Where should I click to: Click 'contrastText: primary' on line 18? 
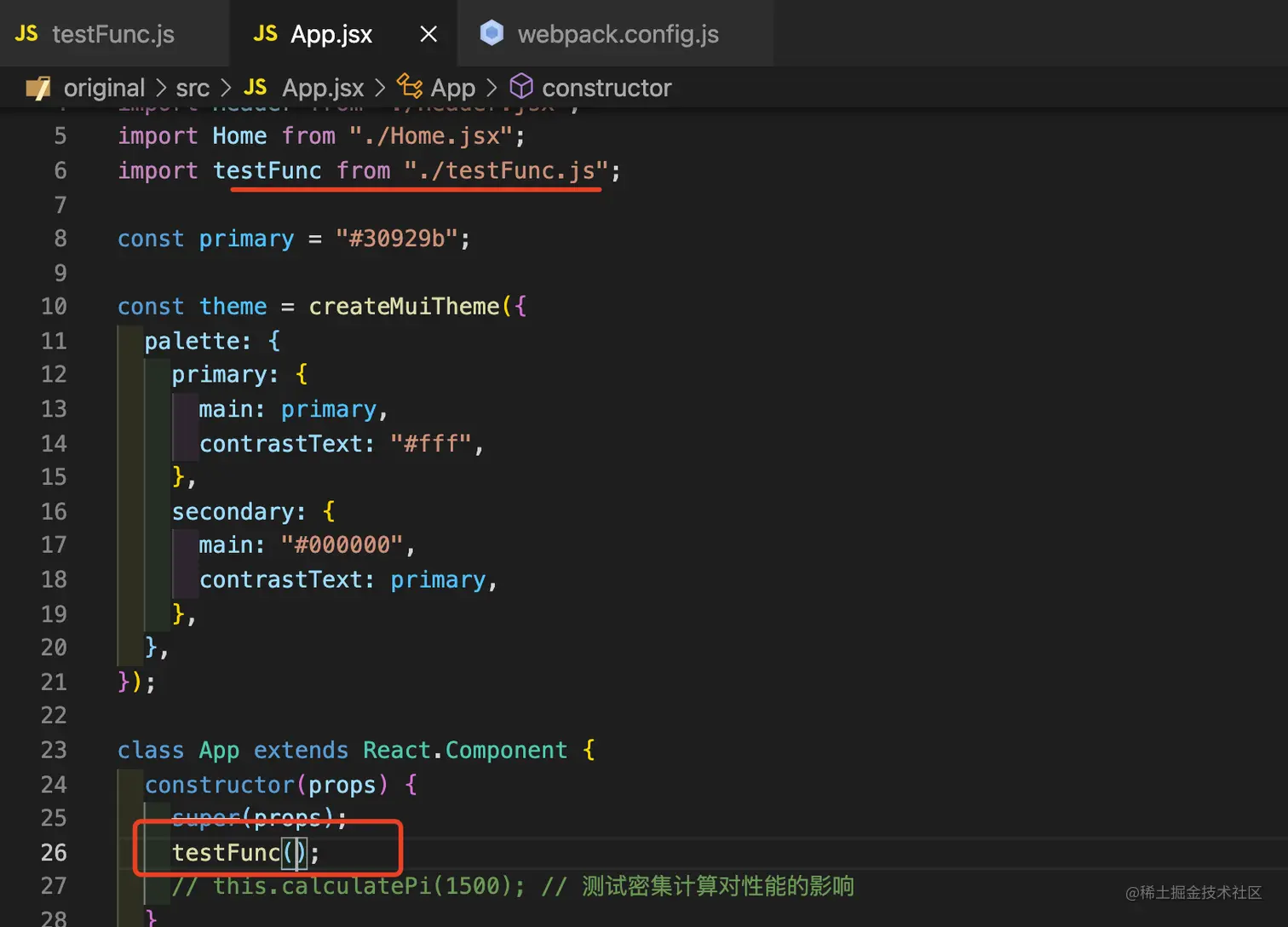342,579
